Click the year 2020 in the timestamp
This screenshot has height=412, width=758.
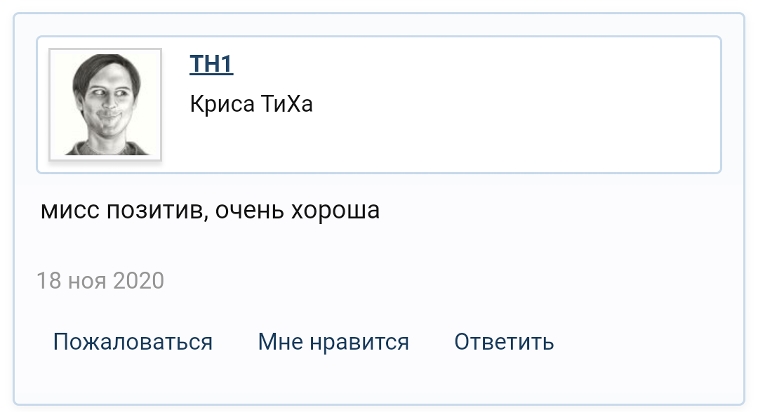138,280
